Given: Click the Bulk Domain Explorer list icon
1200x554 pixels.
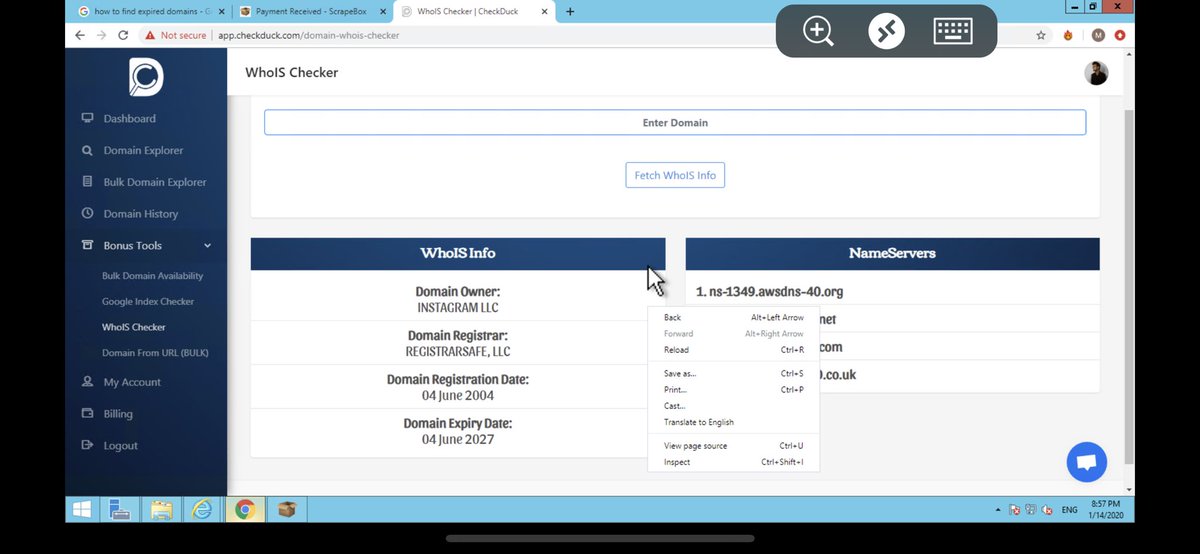Looking at the screenshot, I should [x=87, y=182].
